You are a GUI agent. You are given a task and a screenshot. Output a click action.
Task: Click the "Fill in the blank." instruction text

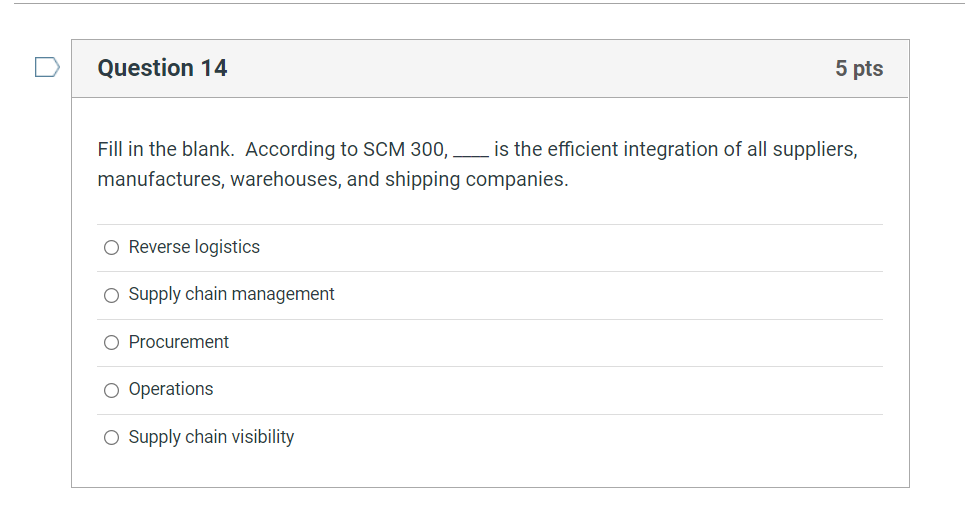pyautogui.click(x=166, y=149)
